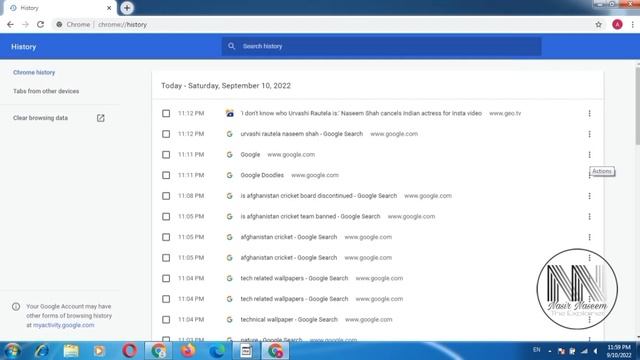Show hidden system tray icons

click(550, 351)
